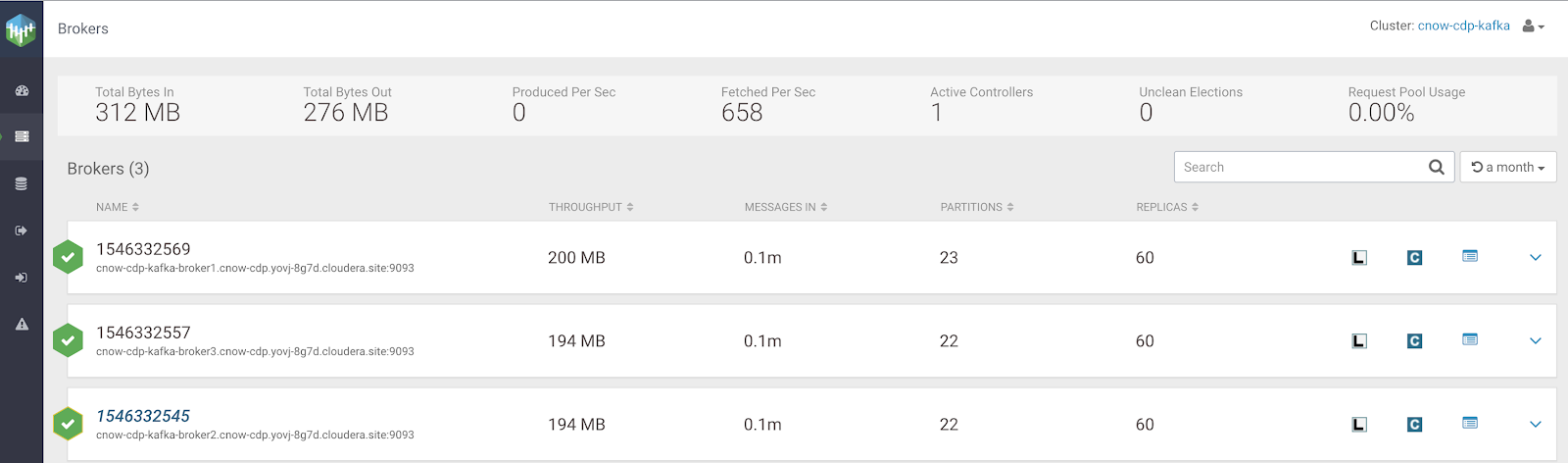Open the user account dropdown menu
The image size is (1568, 463).
tap(1533, 26)
